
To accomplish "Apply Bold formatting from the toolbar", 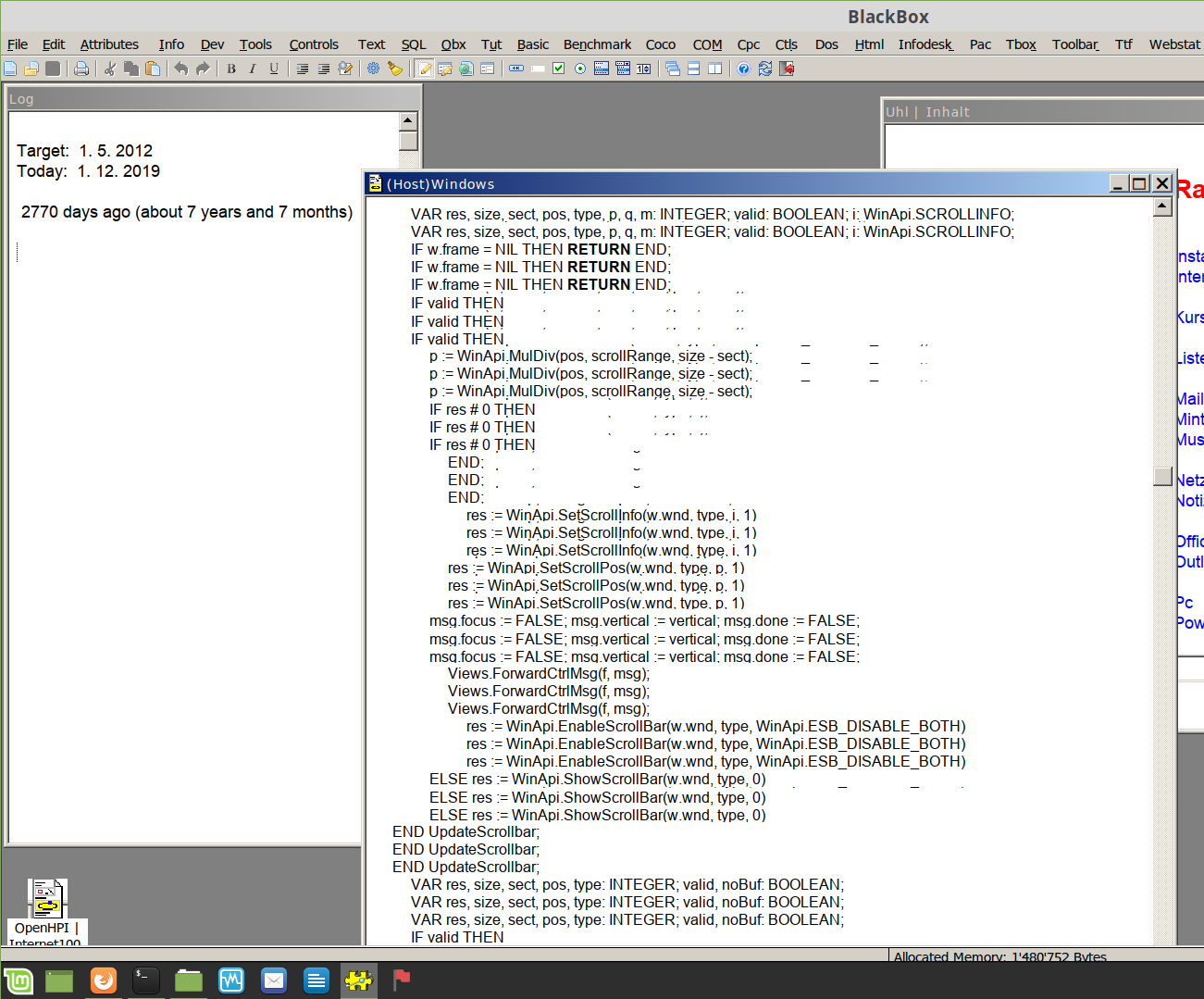I will click(x=231, y=69).
